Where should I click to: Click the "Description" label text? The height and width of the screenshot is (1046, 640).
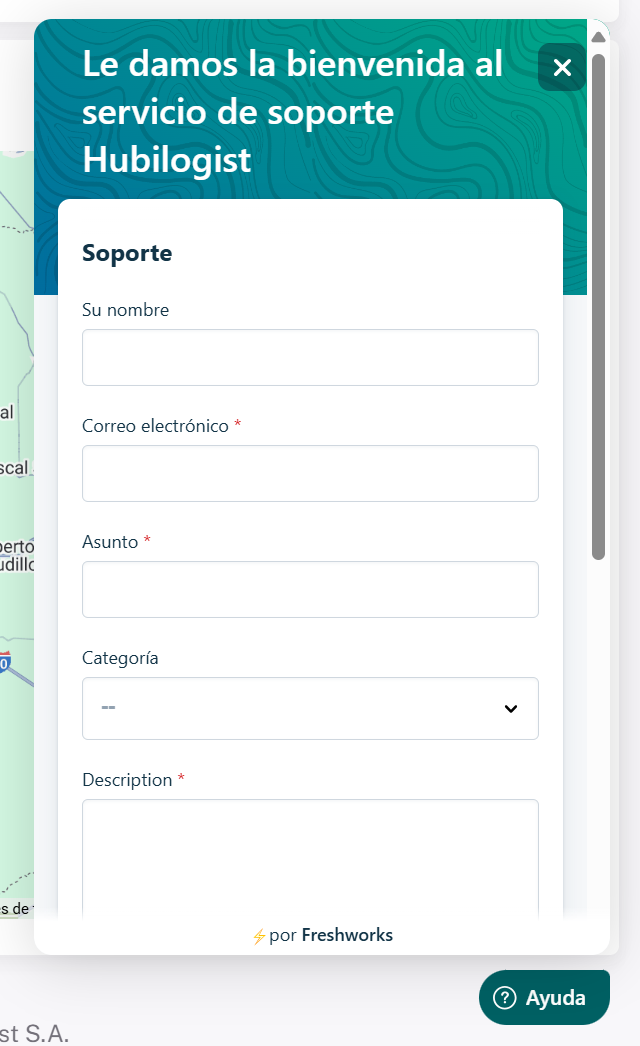coord(127,780)
